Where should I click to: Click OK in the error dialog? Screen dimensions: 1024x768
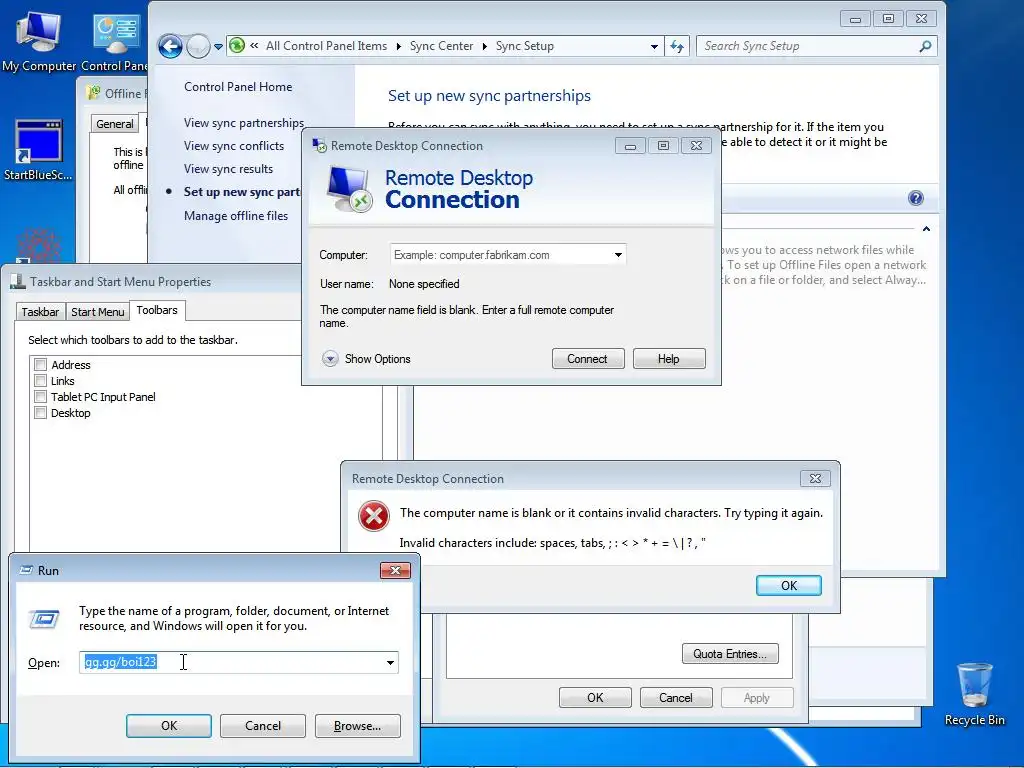(x=788, y=586)
